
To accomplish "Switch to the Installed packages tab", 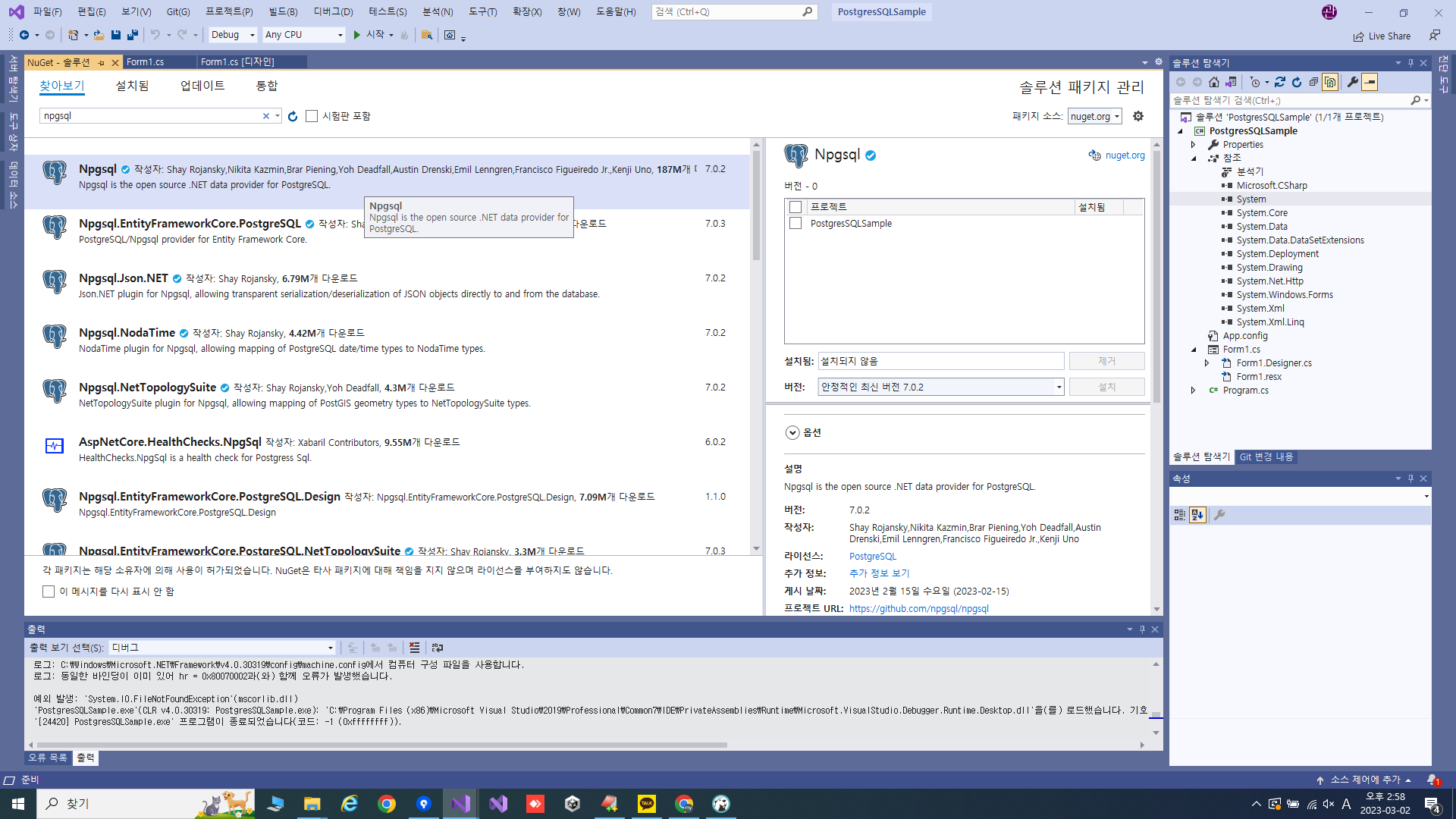I will (x=132, y=86).
